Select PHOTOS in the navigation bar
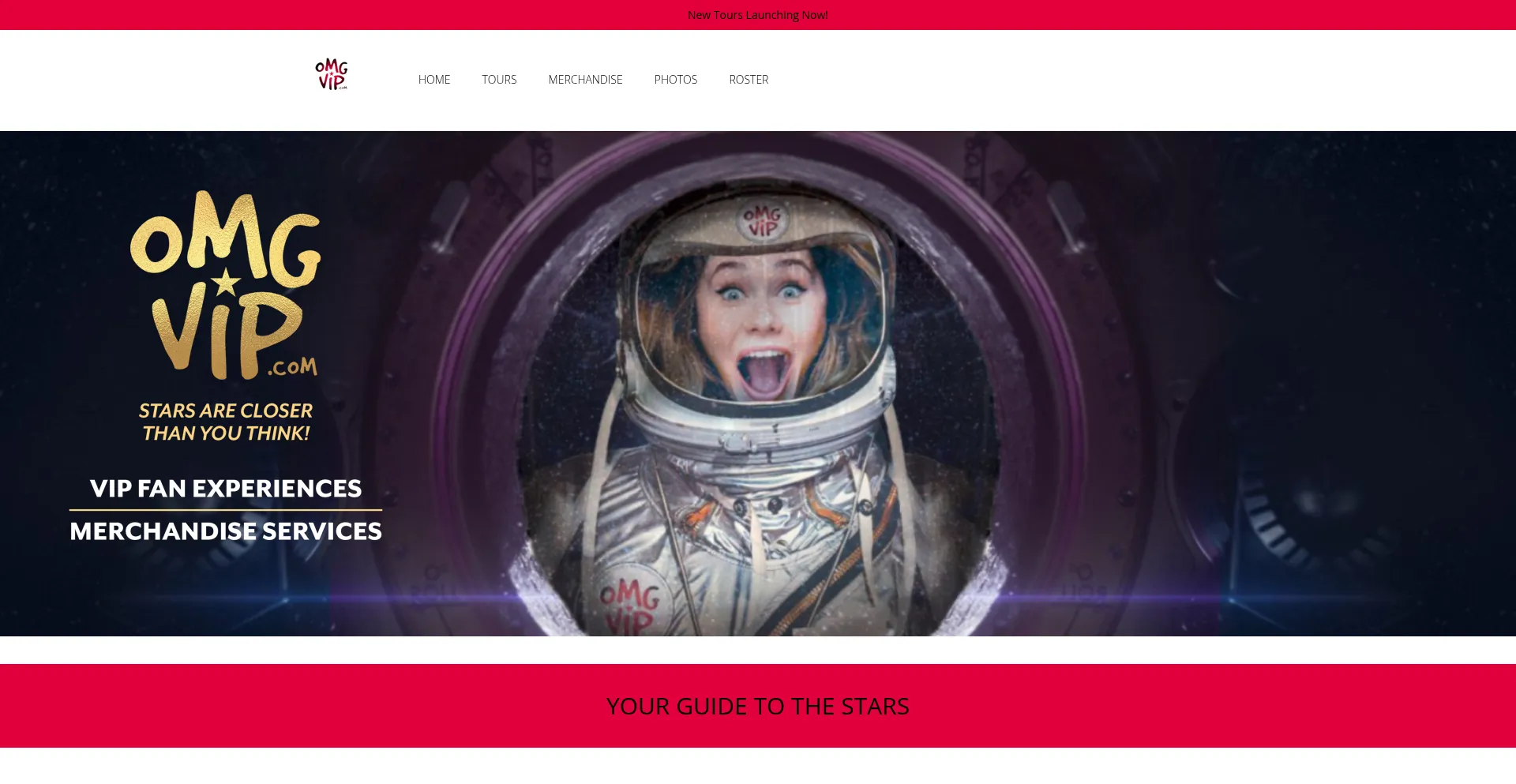The width and height of the screenshot is (1516, 784). 676,80
